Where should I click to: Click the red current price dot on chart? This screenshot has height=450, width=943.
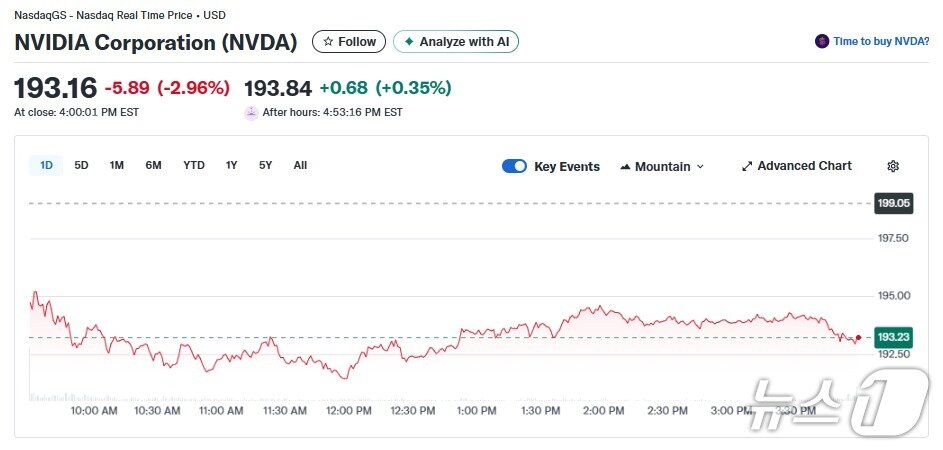(858, 337)
